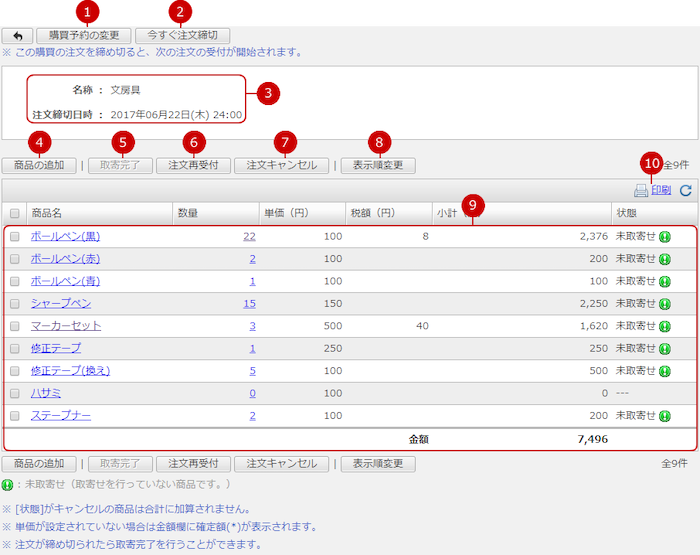Click the top 注文キャンセル button
Viewport: 700px width, 555px height.
click(x=281, y=165)
